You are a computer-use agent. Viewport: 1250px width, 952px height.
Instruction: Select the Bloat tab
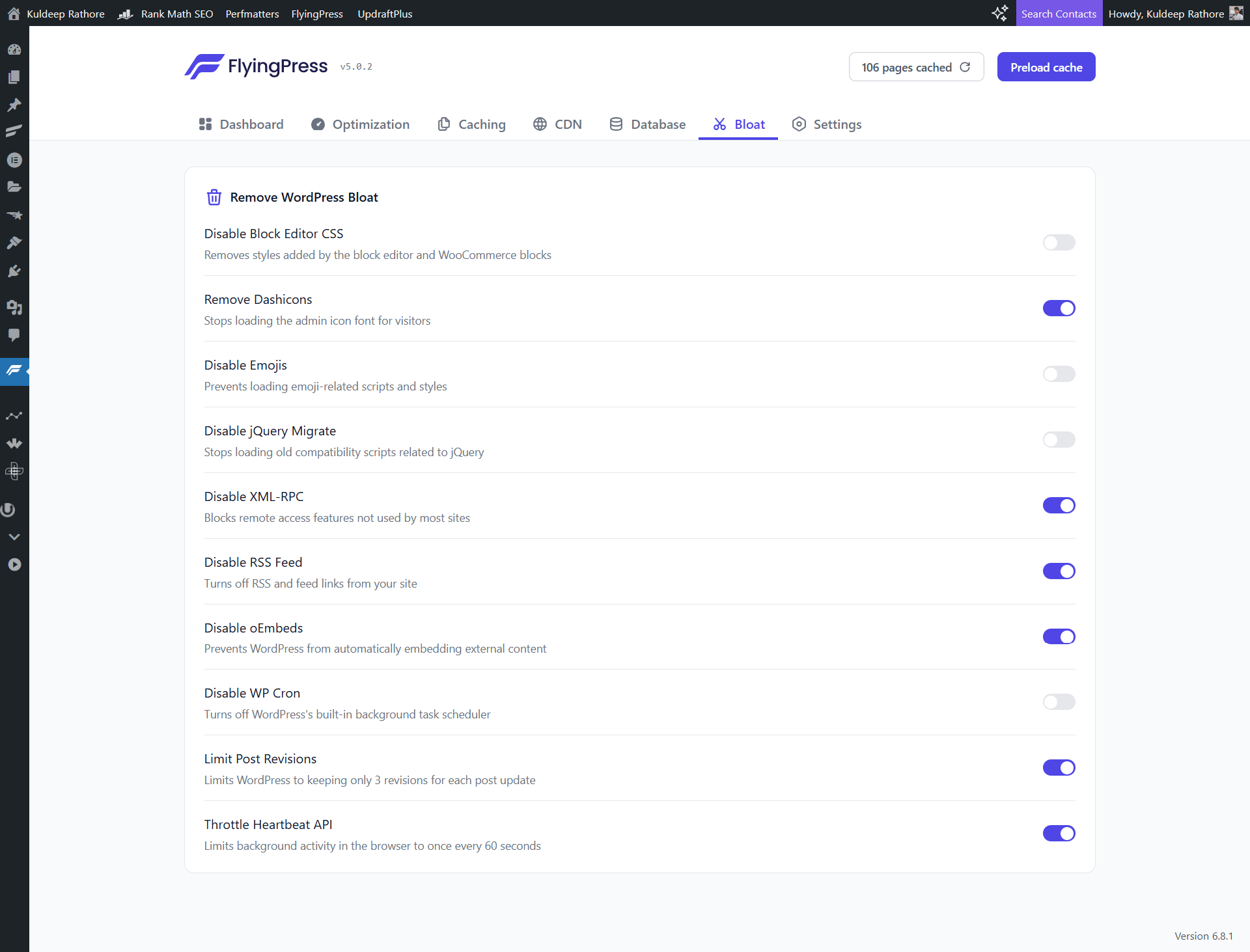pos(738,124)
